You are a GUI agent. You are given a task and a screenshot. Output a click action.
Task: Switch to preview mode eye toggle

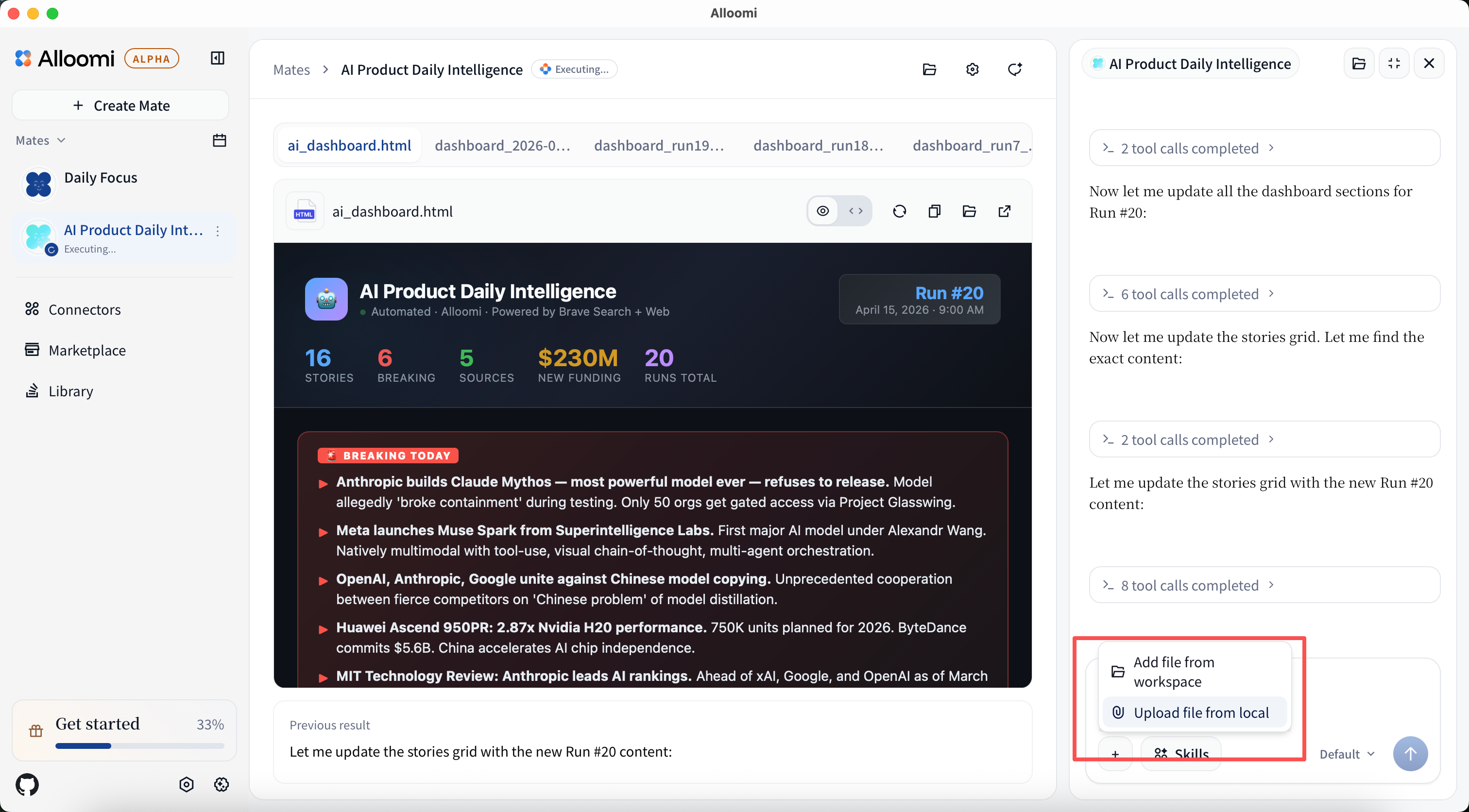[x=823, y=212]
